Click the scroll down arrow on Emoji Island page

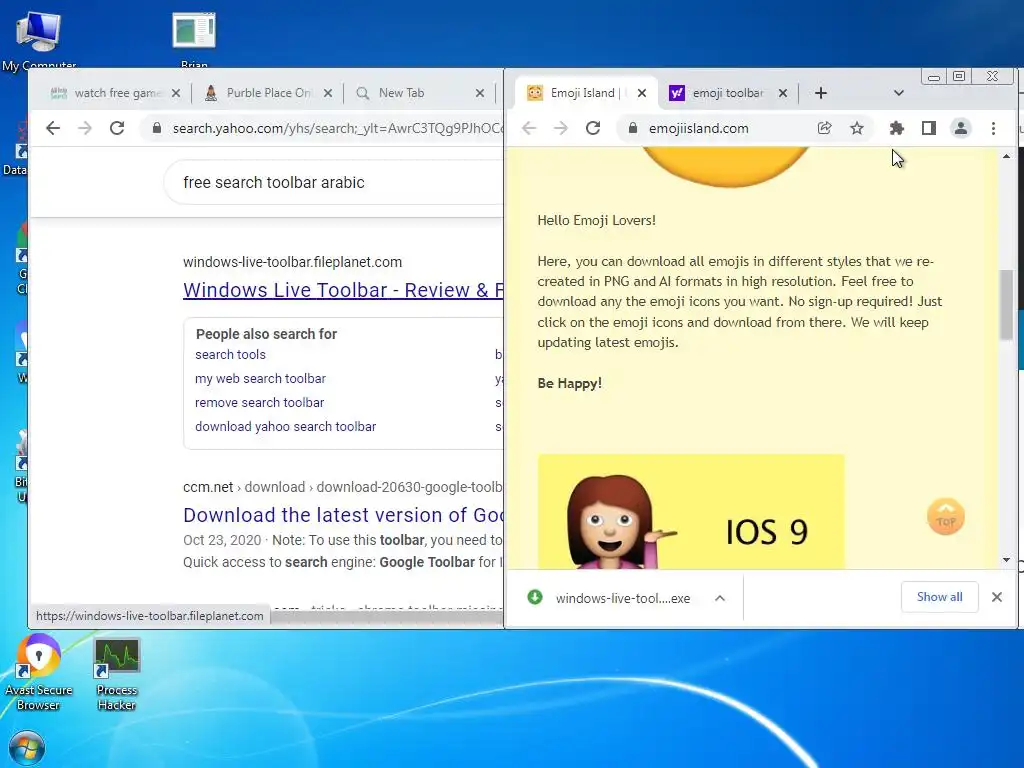tap(1006, 560)
